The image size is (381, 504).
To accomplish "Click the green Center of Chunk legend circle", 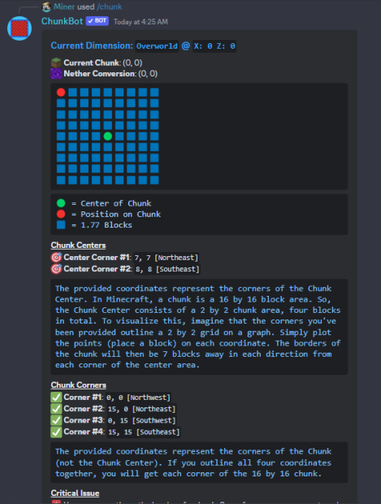I will coord(61,203).
